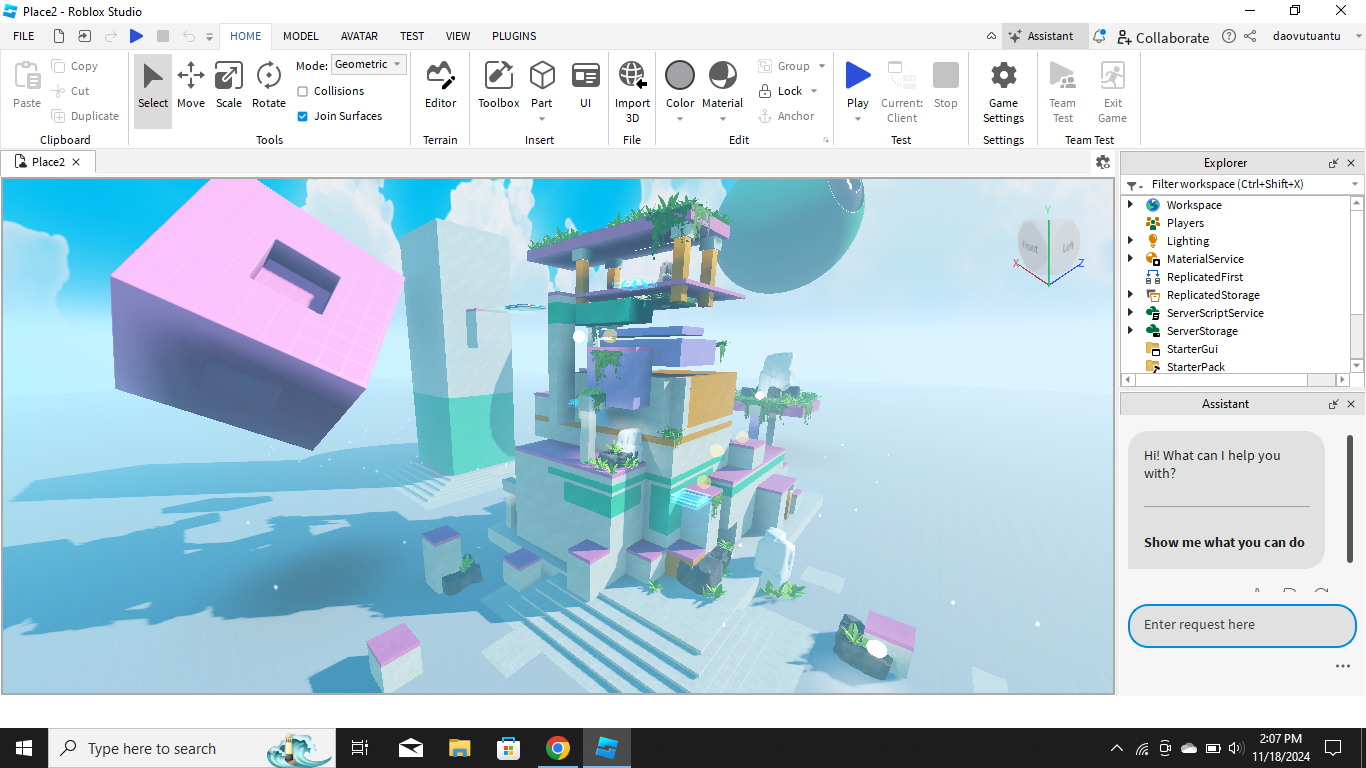Screen dimensions: 1366x768
Task: Open File Explorer from the taskbar
Action: (459, 748)
